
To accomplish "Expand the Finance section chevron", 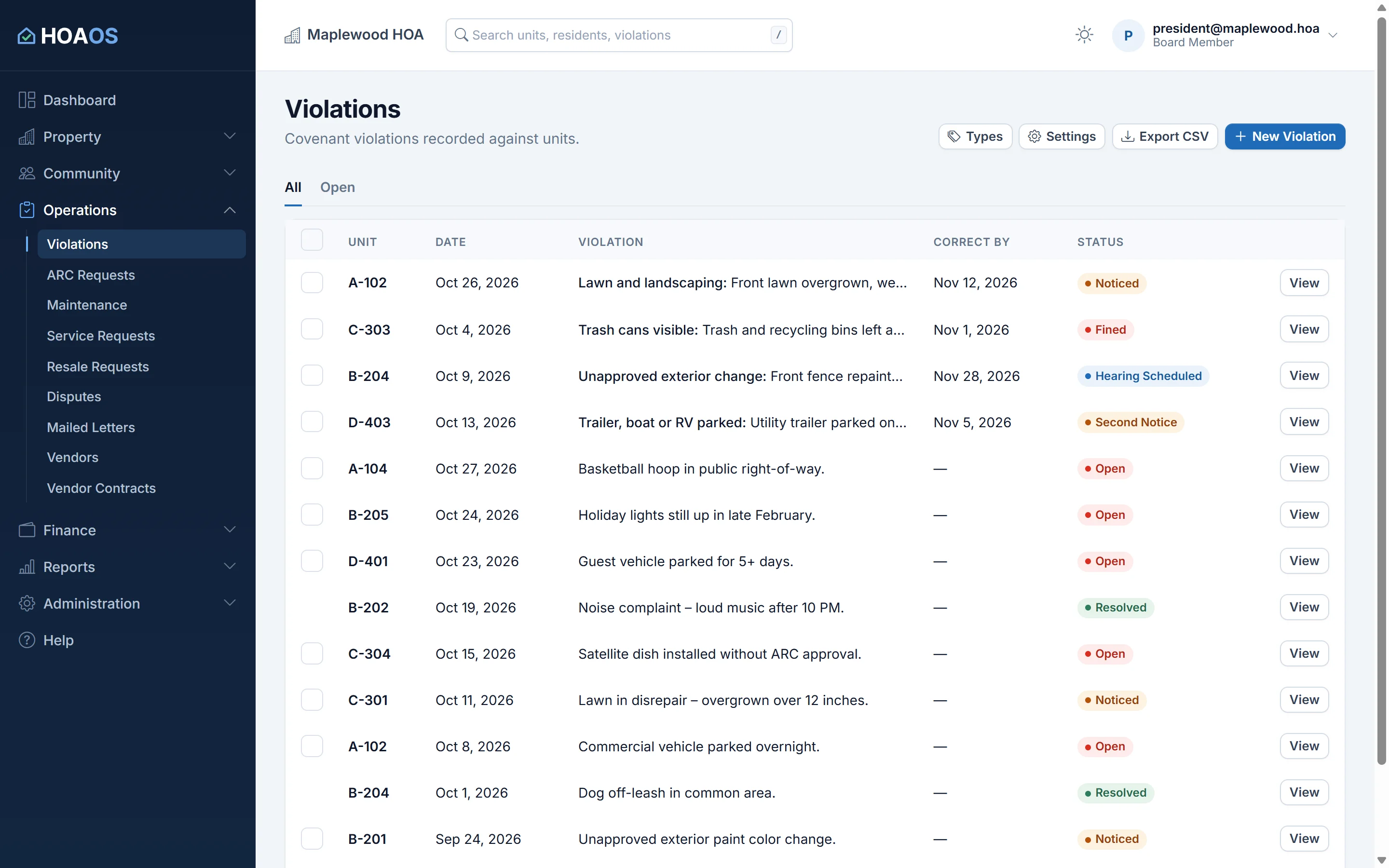I will (230, 529).
